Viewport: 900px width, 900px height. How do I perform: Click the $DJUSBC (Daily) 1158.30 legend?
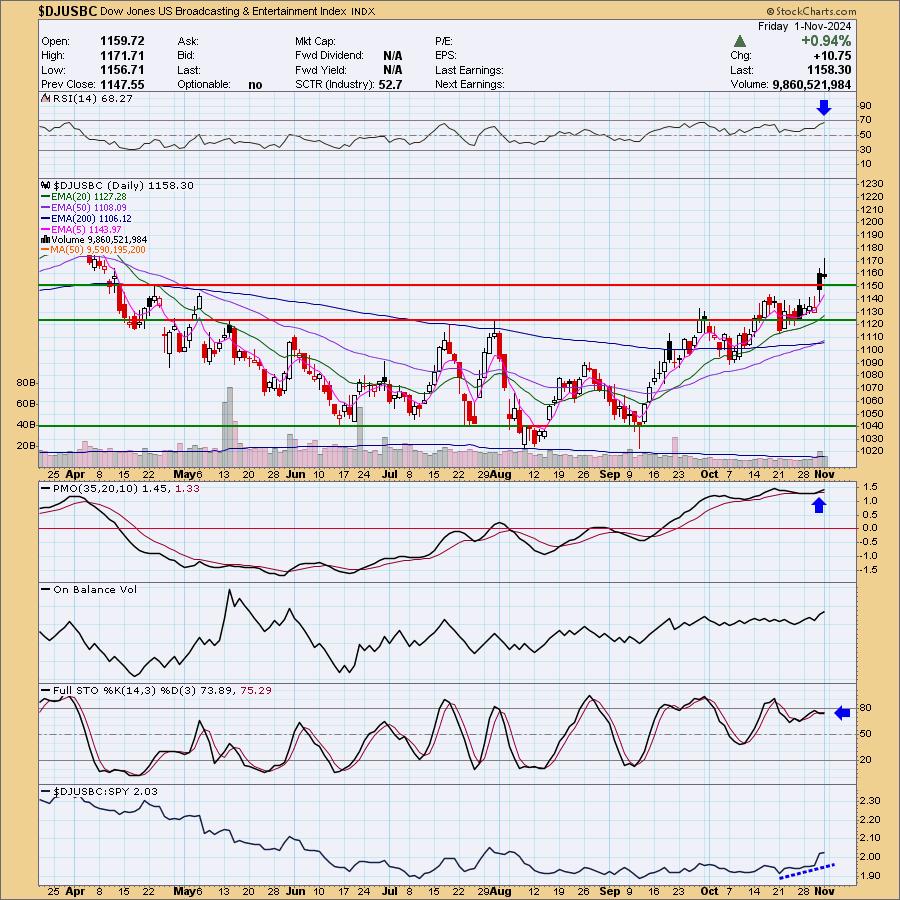123,185
